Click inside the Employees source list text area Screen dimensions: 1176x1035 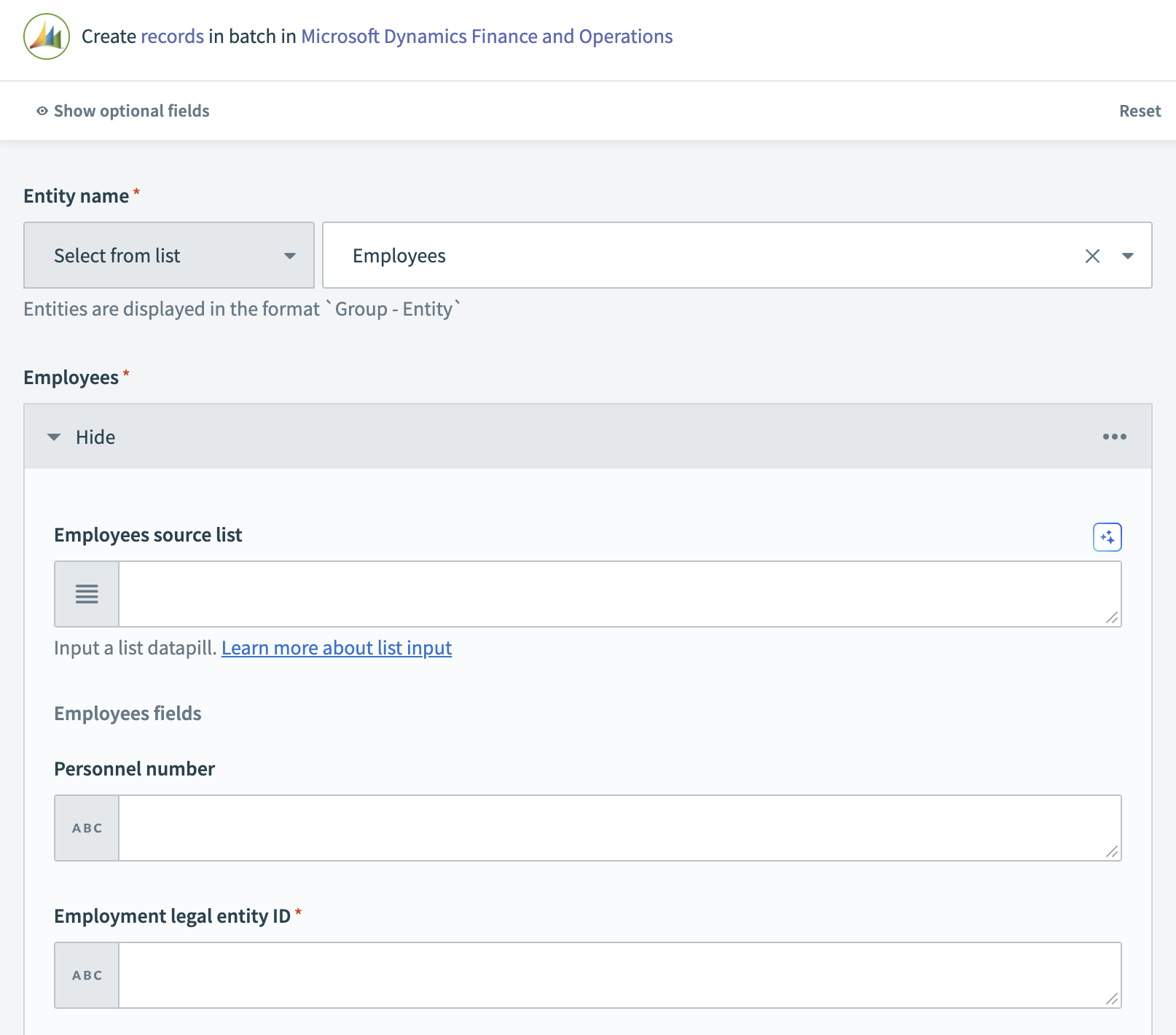coord(619,594)
